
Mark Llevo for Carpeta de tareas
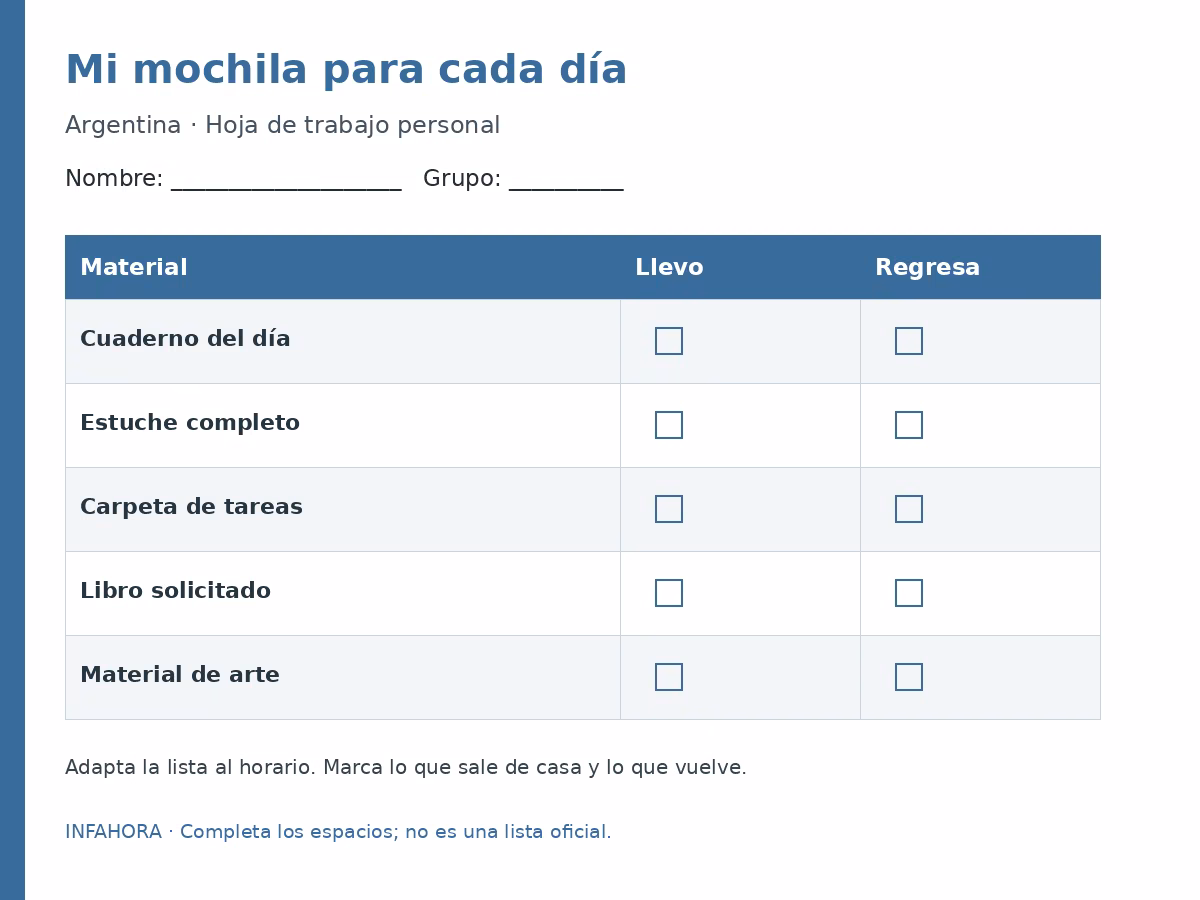(669, 509)
